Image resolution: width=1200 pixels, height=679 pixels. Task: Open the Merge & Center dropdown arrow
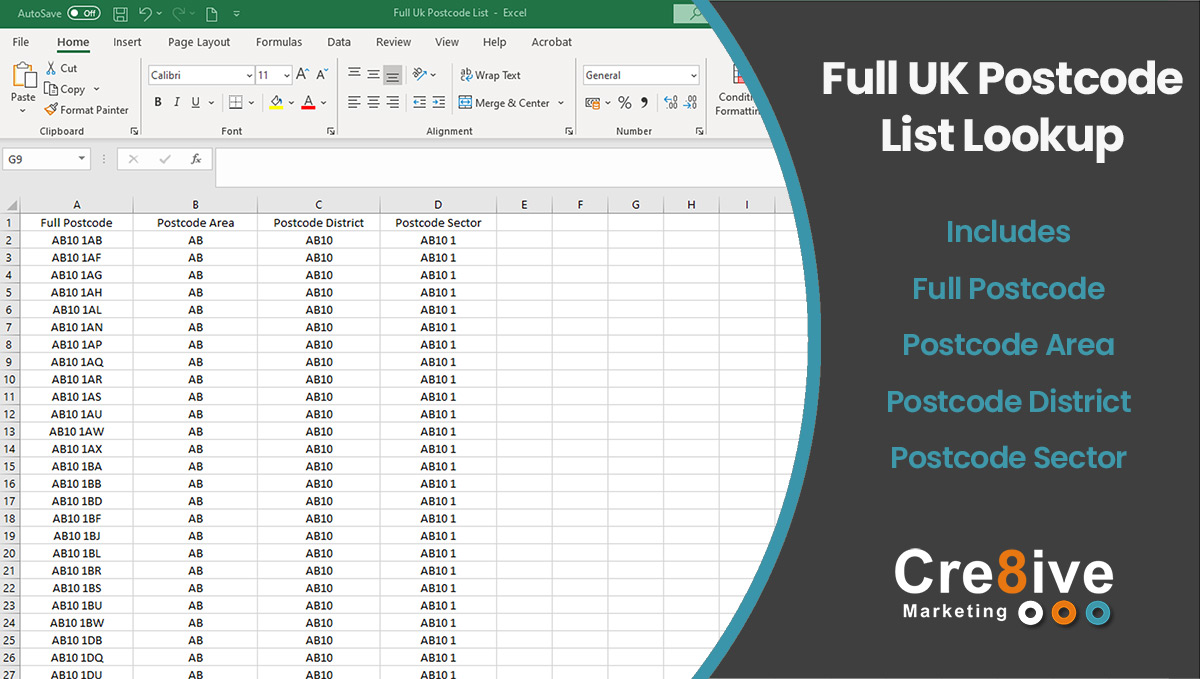point(560,102)
